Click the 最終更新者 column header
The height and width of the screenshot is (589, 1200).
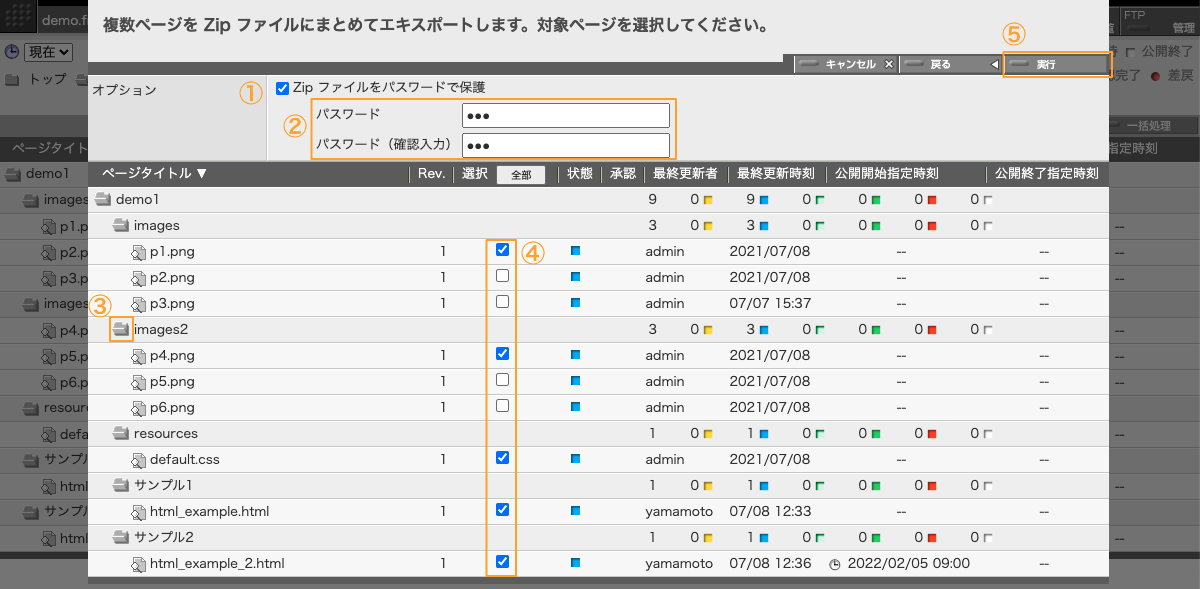pyautogui.click(x=685, y=174)
